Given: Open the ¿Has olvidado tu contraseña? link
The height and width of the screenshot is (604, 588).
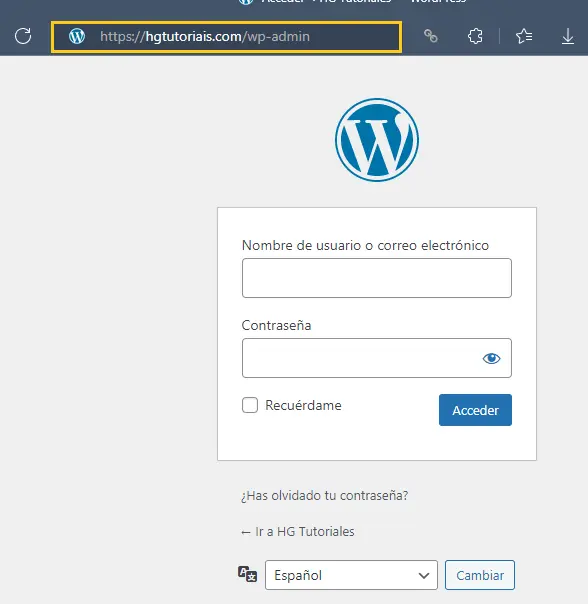Looking at the screenshot, I should click(x=324, y=495).
